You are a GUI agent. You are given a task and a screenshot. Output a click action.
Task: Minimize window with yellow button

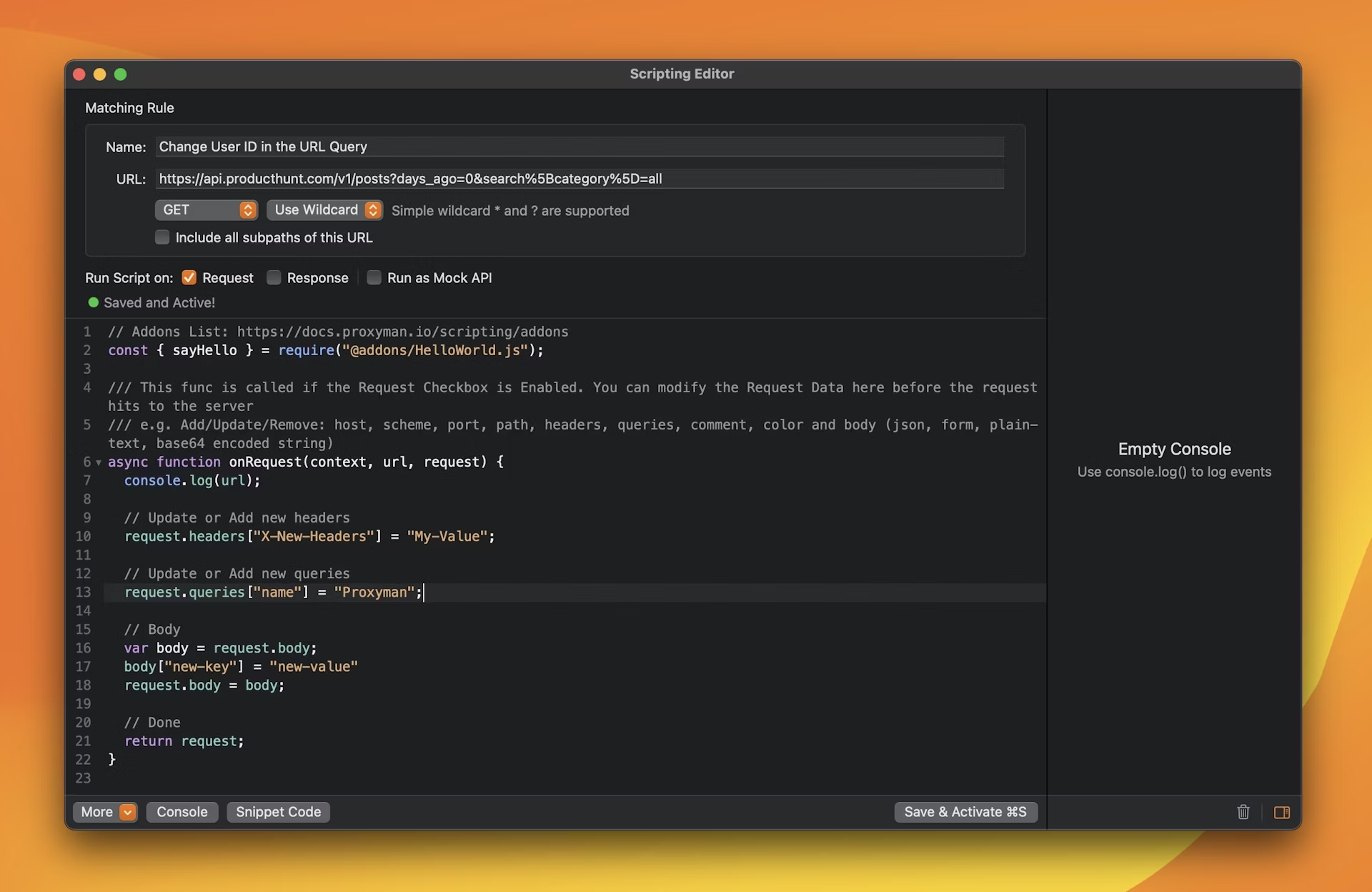click(100, 74)
